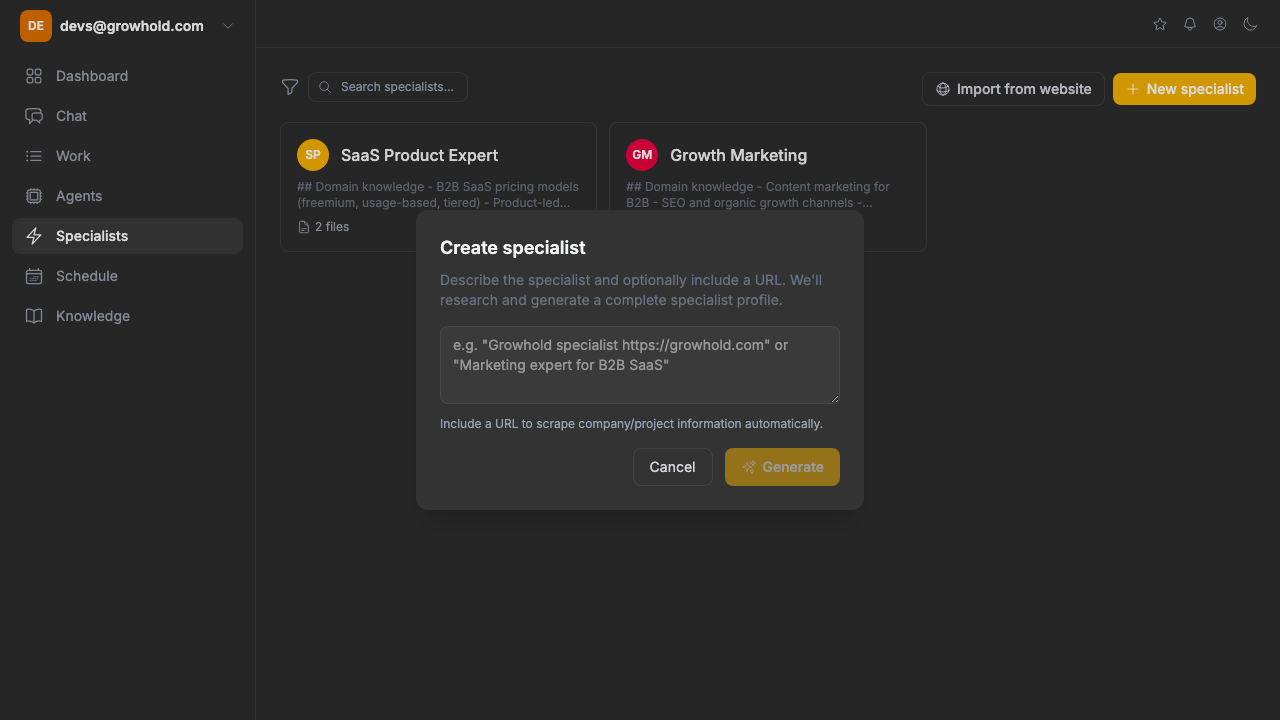
Task: Click the filter icon above the specialist cards
Action: click(x=290, y=87)
